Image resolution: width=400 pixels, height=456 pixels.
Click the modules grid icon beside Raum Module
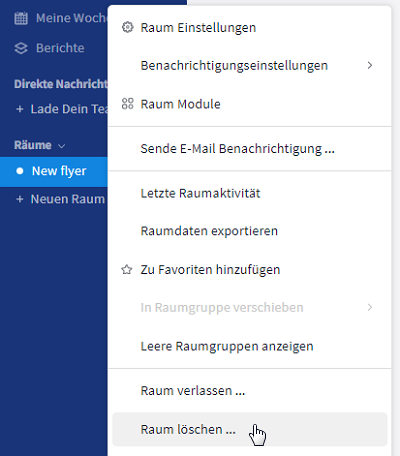(x=127, y=104)
